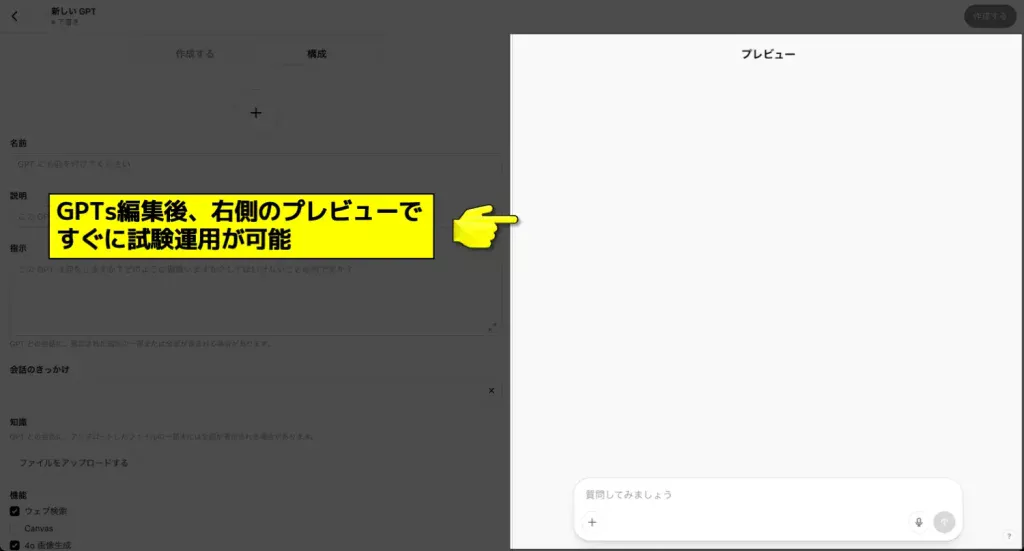Switch to the 作成する tab

click(x=195, y=54)
